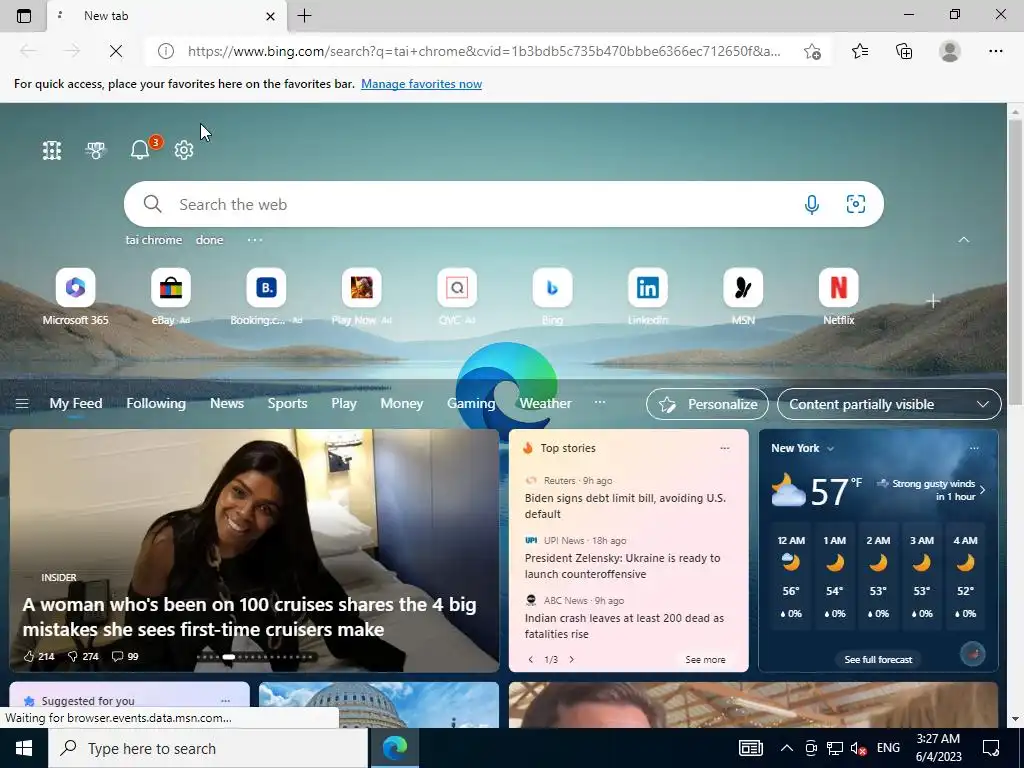1024x768 pixels.
Task: Click taskbar Type here to search box
Action: pyautogui.click(x=208, y=748)
